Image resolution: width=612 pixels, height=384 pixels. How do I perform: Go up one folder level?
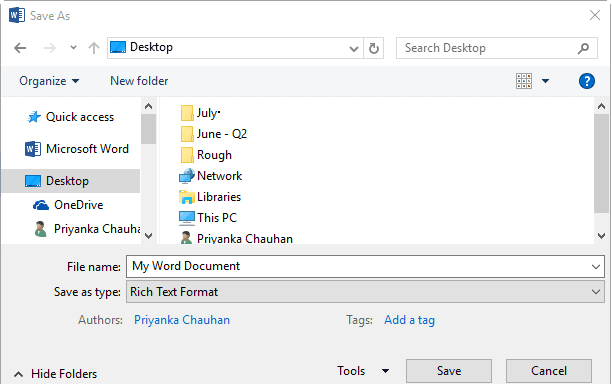(x=94, y=48)
